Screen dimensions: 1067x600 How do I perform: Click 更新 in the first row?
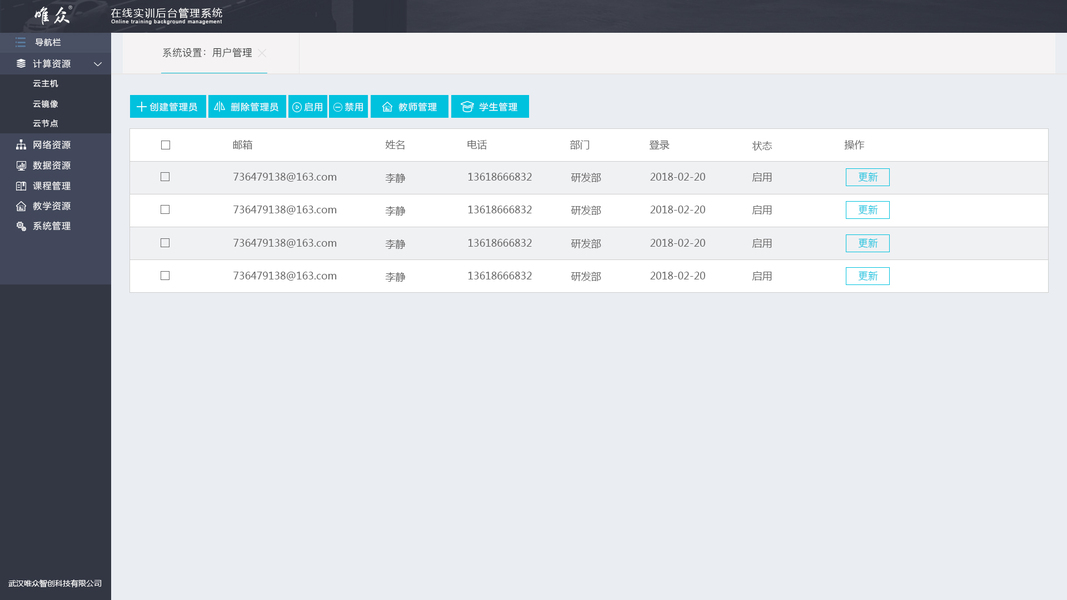pos(868,177)
